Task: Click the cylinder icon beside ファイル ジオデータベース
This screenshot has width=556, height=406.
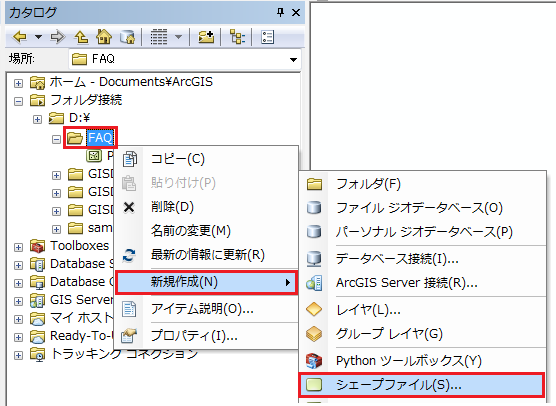Action: (x=314, y=208)
